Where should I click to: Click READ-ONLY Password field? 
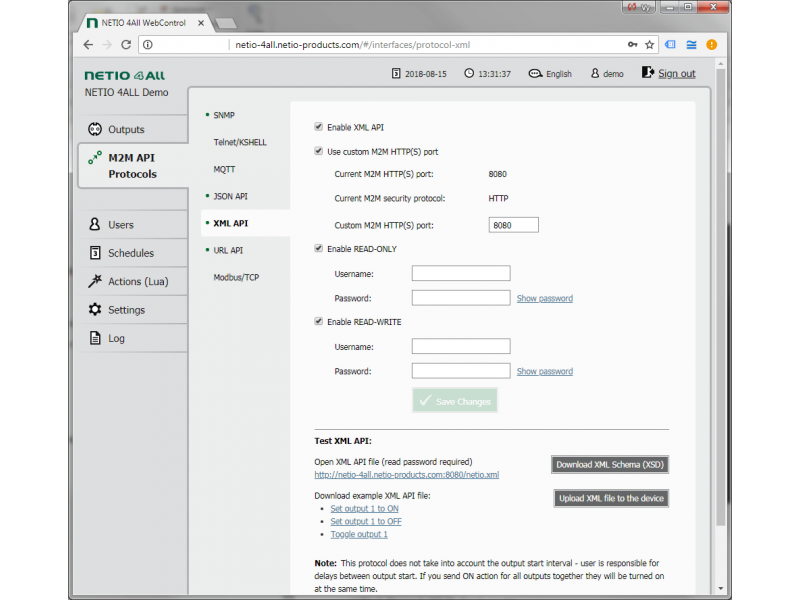(x=461, y=298)
